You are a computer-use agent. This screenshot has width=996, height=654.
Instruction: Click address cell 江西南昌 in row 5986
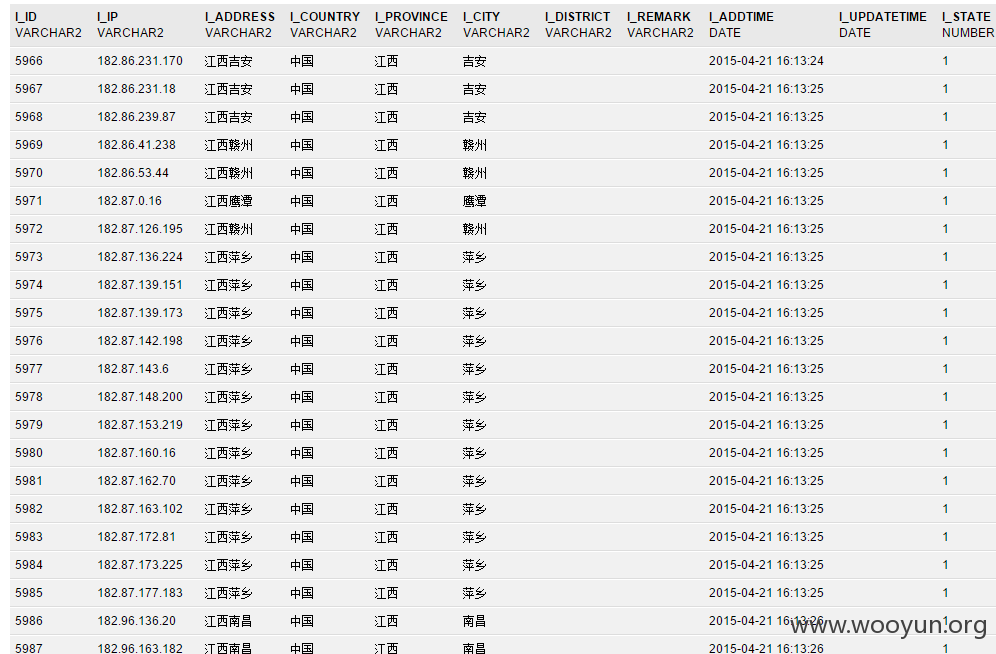pos(229,621)
